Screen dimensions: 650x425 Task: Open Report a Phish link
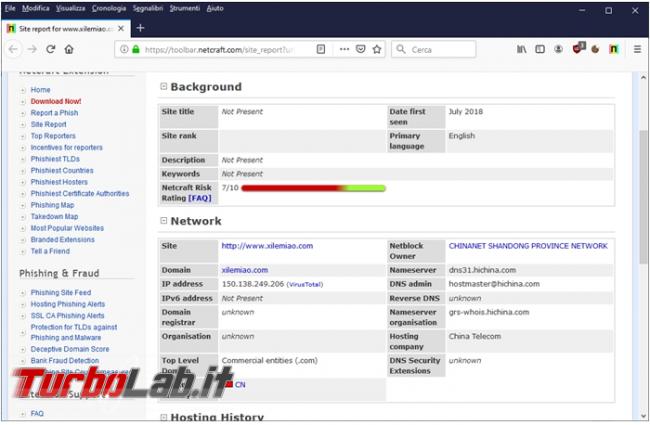[54, 113]
